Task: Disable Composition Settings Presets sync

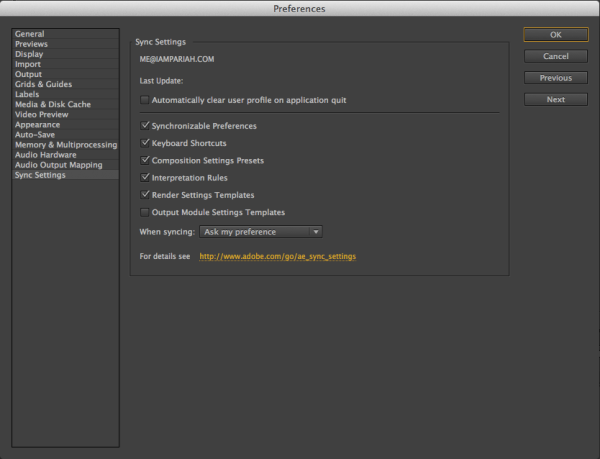Action: pos(145,160)
